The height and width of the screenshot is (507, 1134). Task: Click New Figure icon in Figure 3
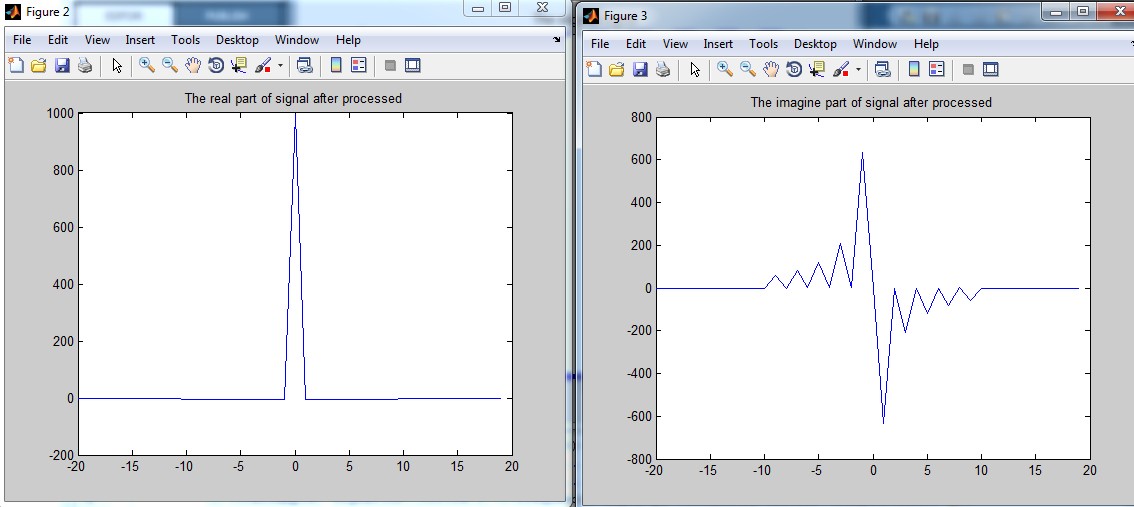tap(594, 69)
